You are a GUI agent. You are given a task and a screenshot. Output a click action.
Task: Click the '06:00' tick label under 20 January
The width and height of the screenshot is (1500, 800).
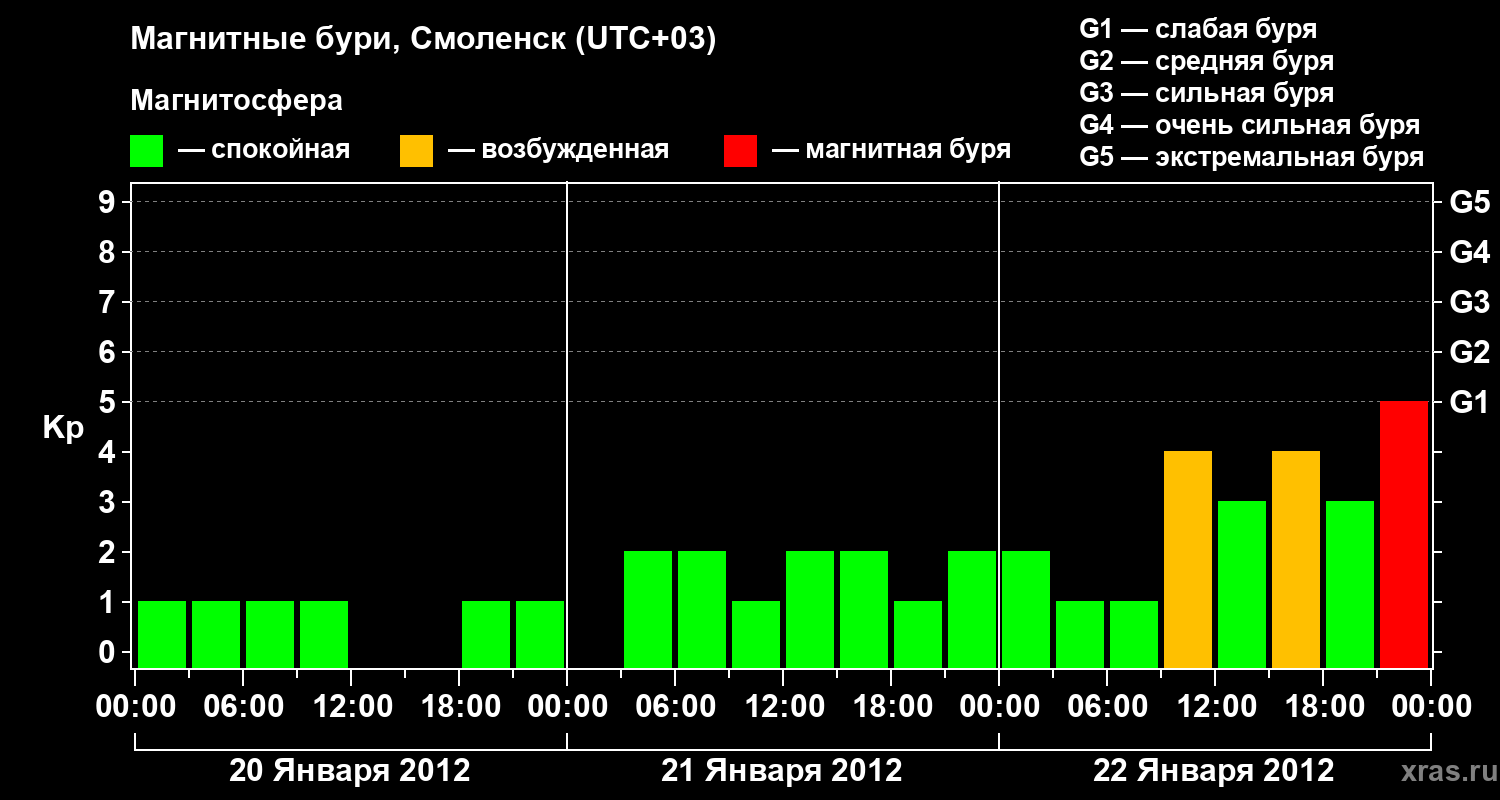click(x=243, y=706)
